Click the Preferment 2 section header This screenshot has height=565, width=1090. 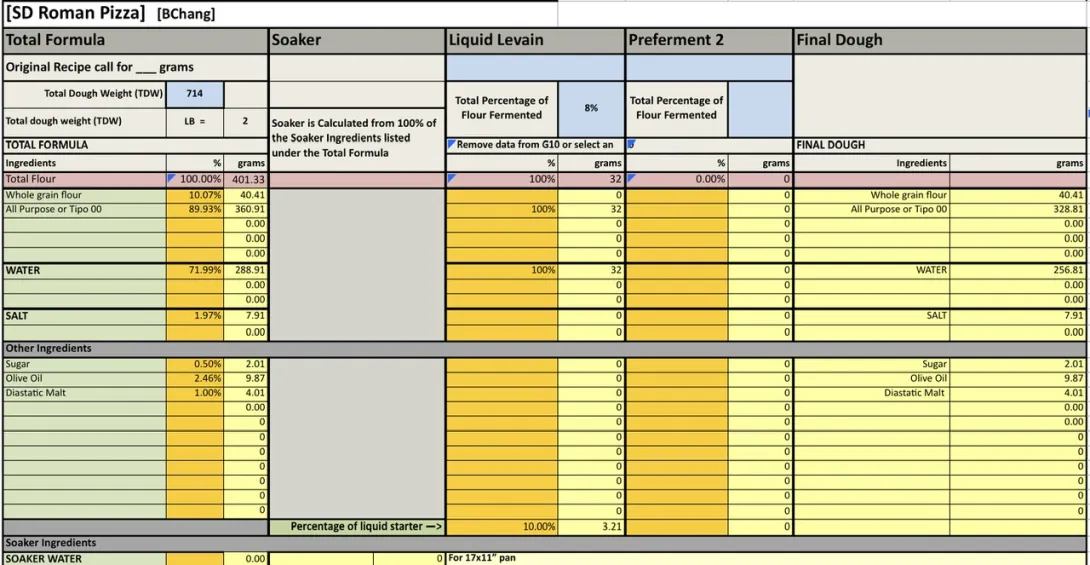[709, 41]
